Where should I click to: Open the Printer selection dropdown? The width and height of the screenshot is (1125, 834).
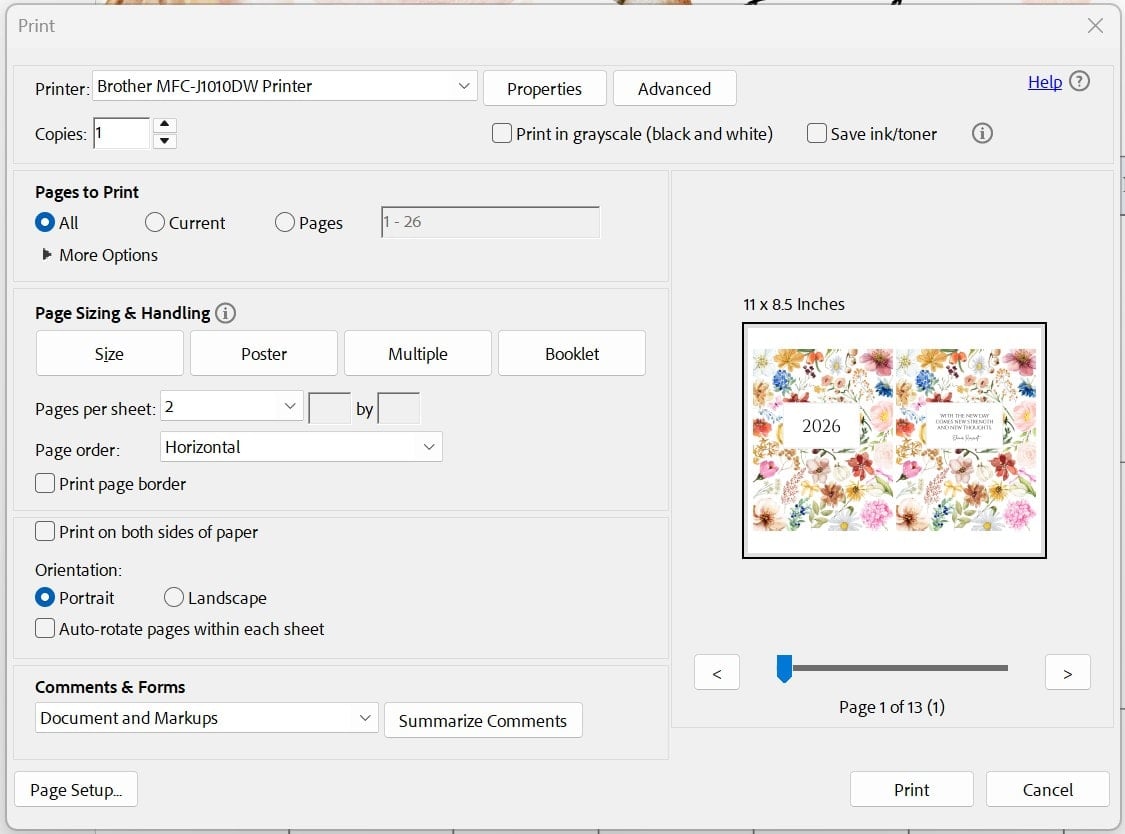point(463,86)
